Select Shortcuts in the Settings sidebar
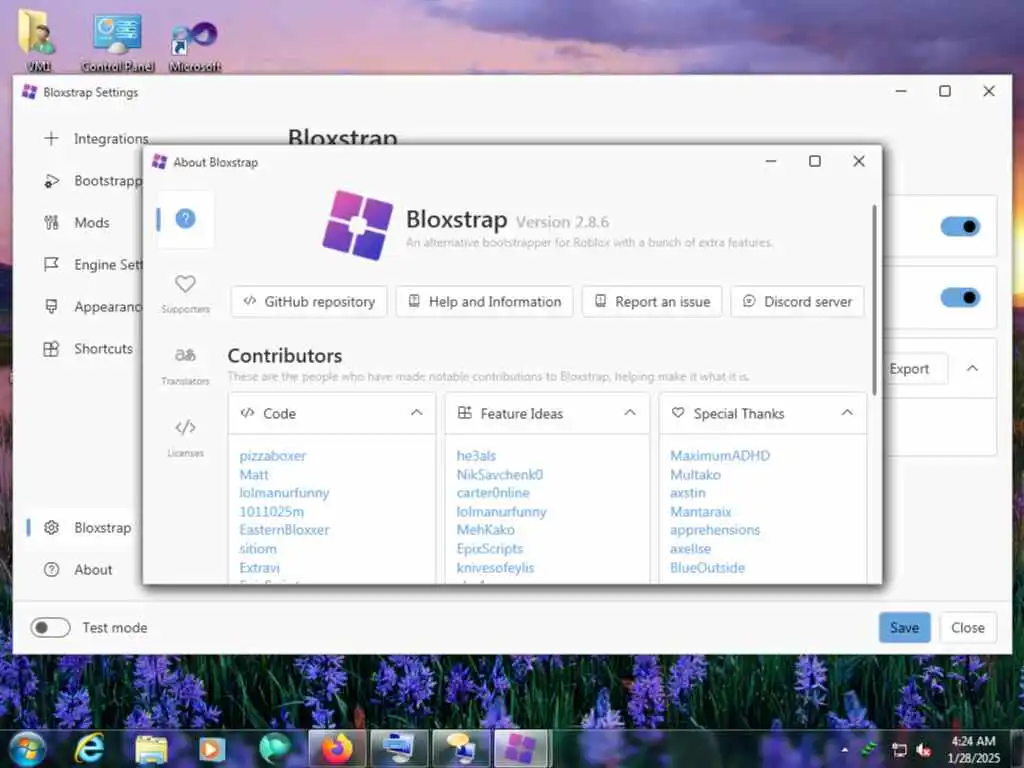Viewport: 1024px width, 768px height. 88,349
